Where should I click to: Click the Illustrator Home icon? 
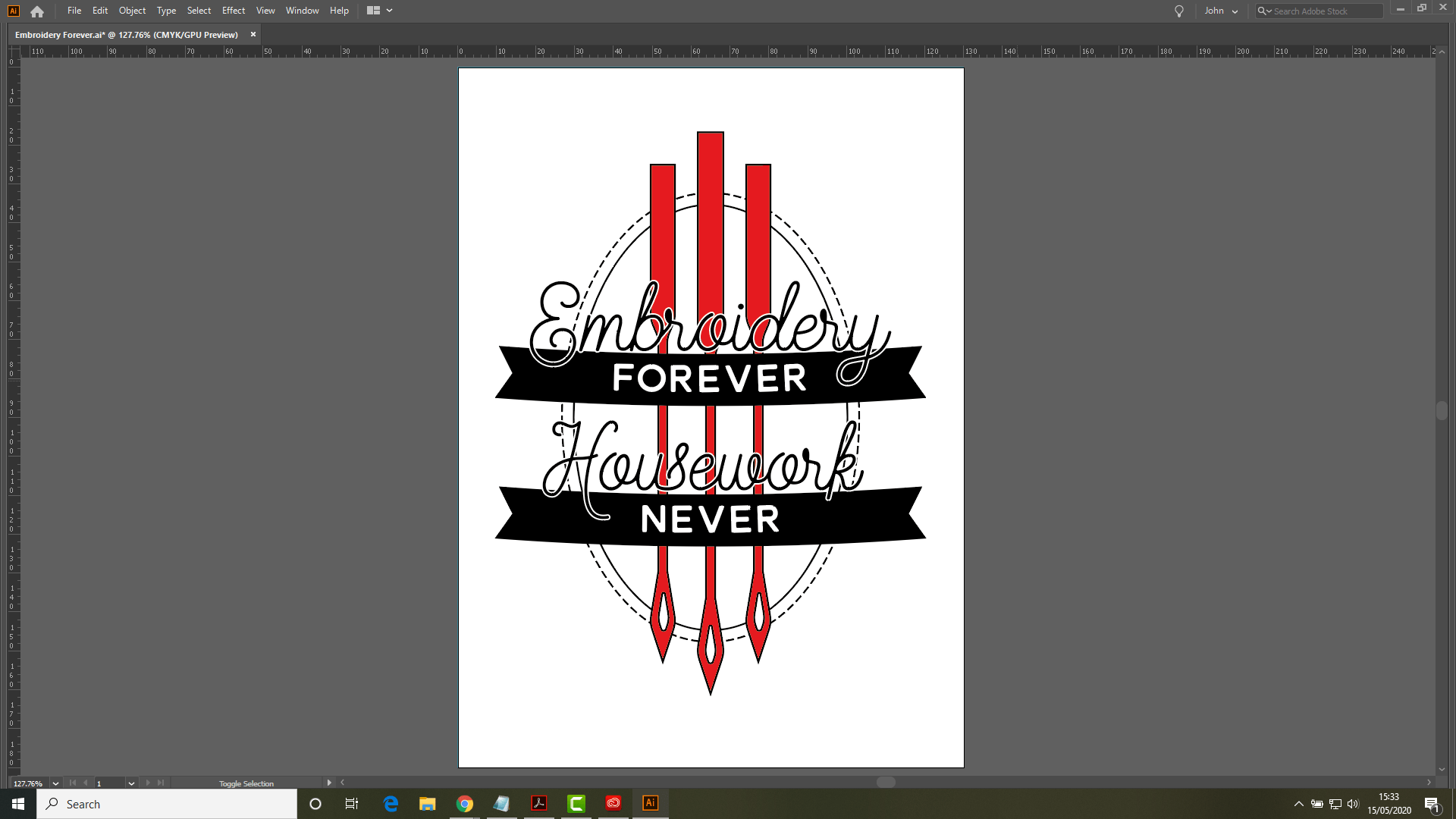(x=37, y=11)
